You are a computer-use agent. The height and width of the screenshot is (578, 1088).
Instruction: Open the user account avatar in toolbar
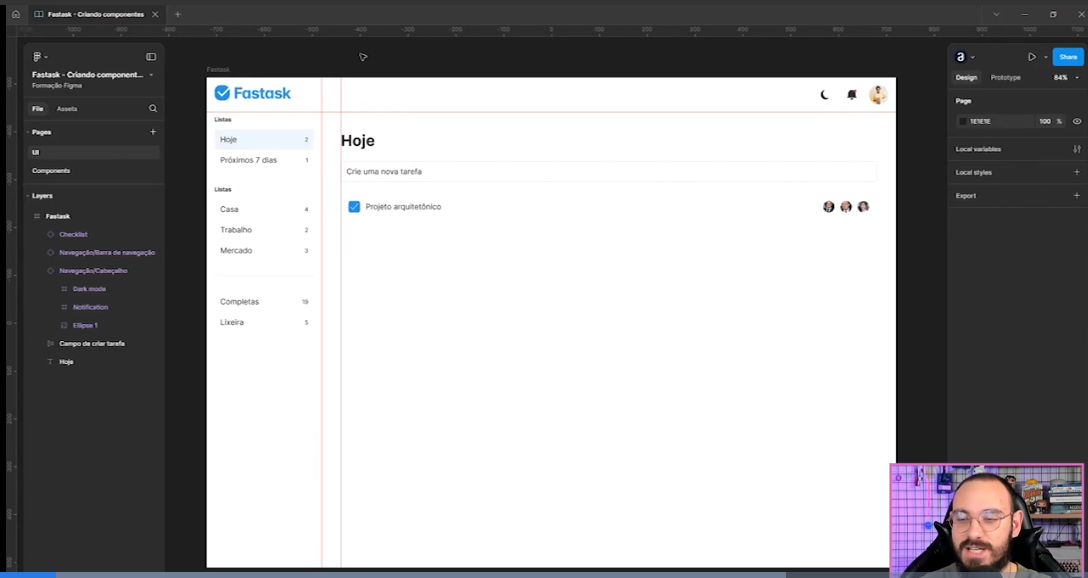pos(960,57)
